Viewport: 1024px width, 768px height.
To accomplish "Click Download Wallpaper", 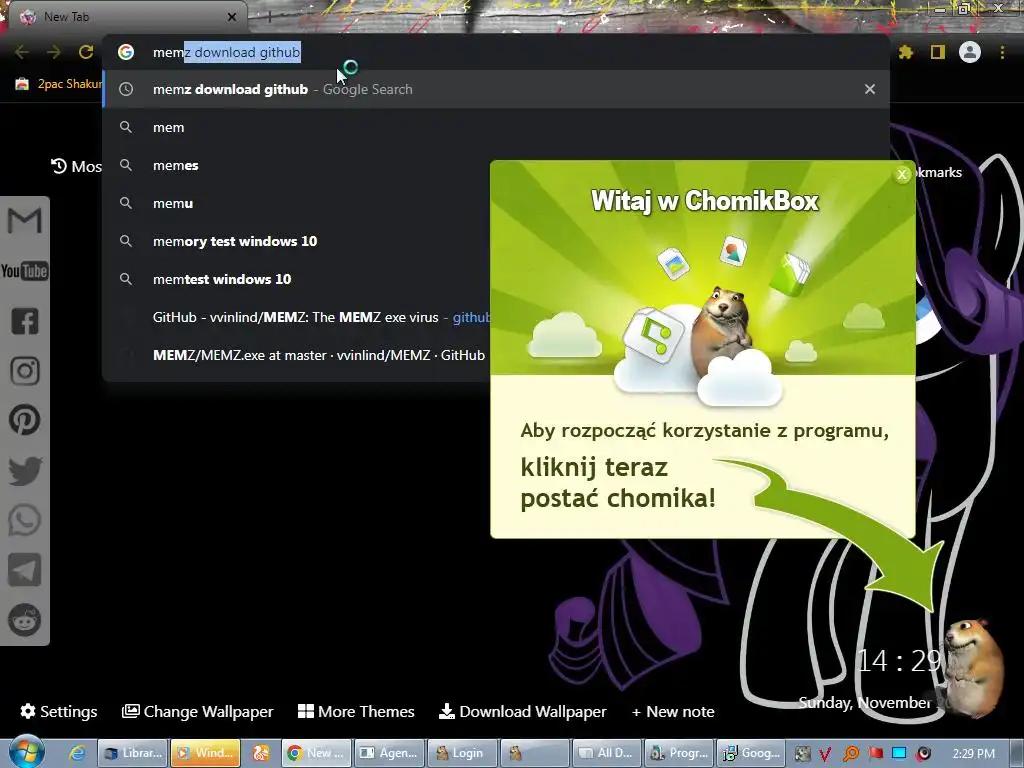I will [522, 711].
